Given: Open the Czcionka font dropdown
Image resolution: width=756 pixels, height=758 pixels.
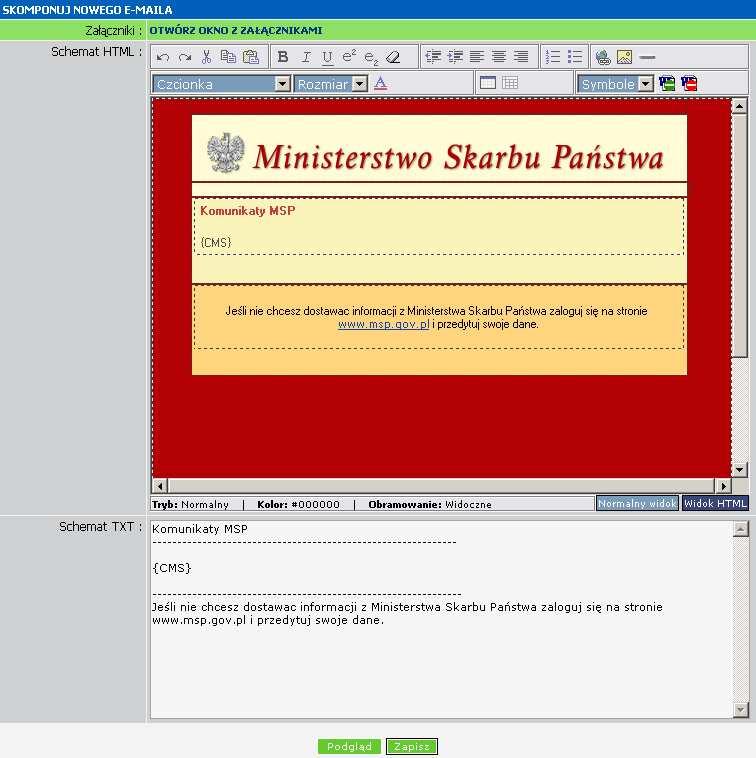Looking at the screenshot, I should point(221,84).
